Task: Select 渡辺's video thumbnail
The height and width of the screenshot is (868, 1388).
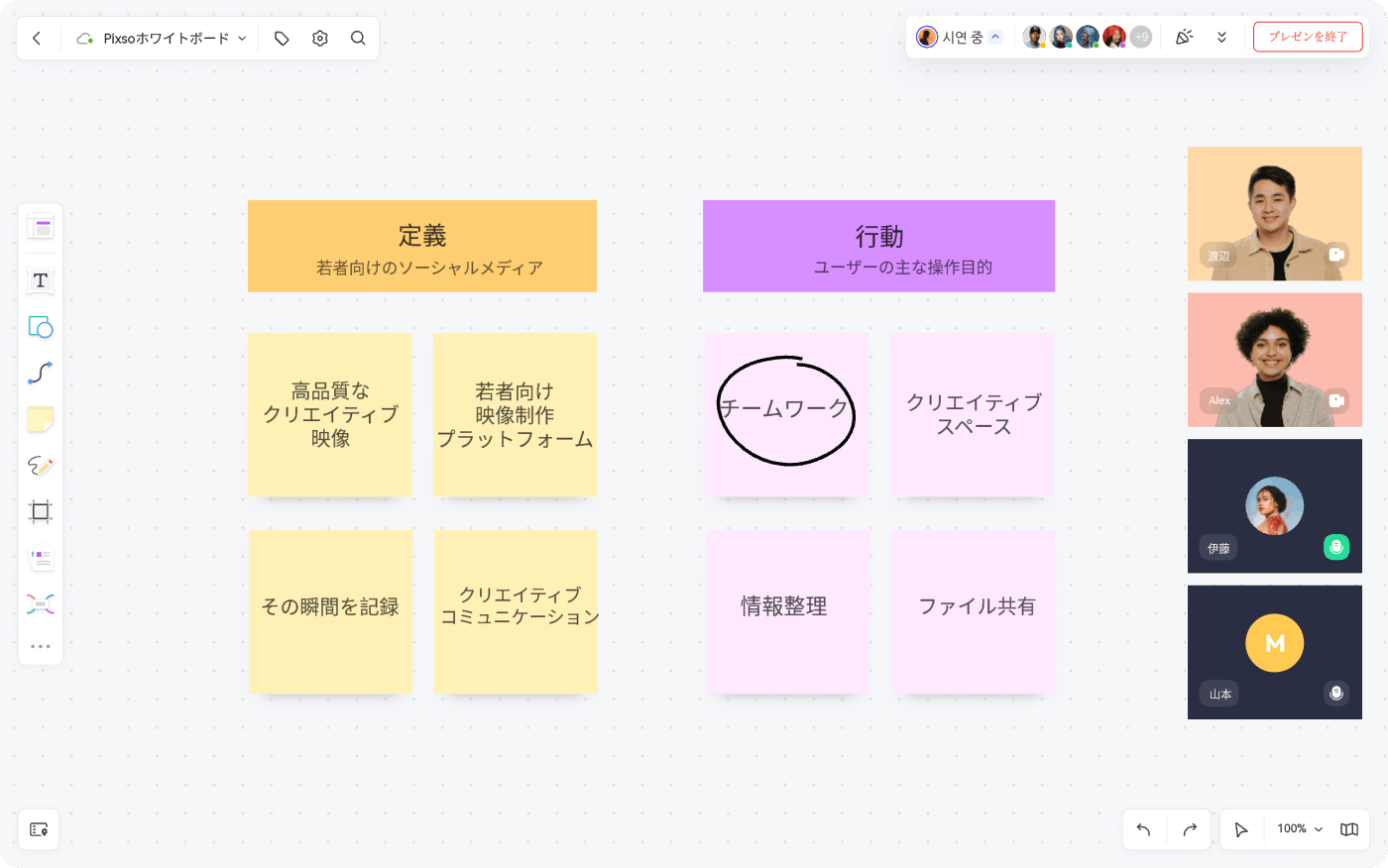Action: [x=1275, y=214]
